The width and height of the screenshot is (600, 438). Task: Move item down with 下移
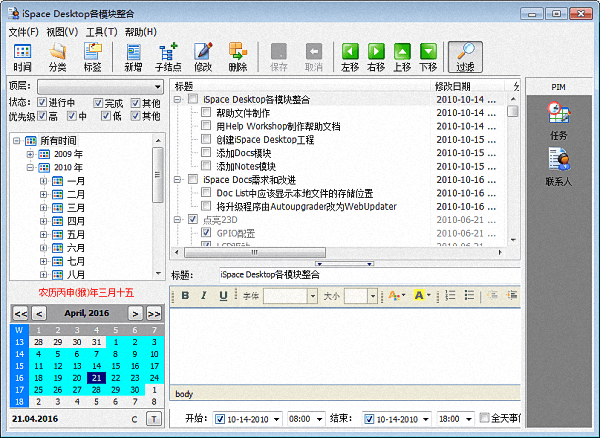tap(428, 57)
